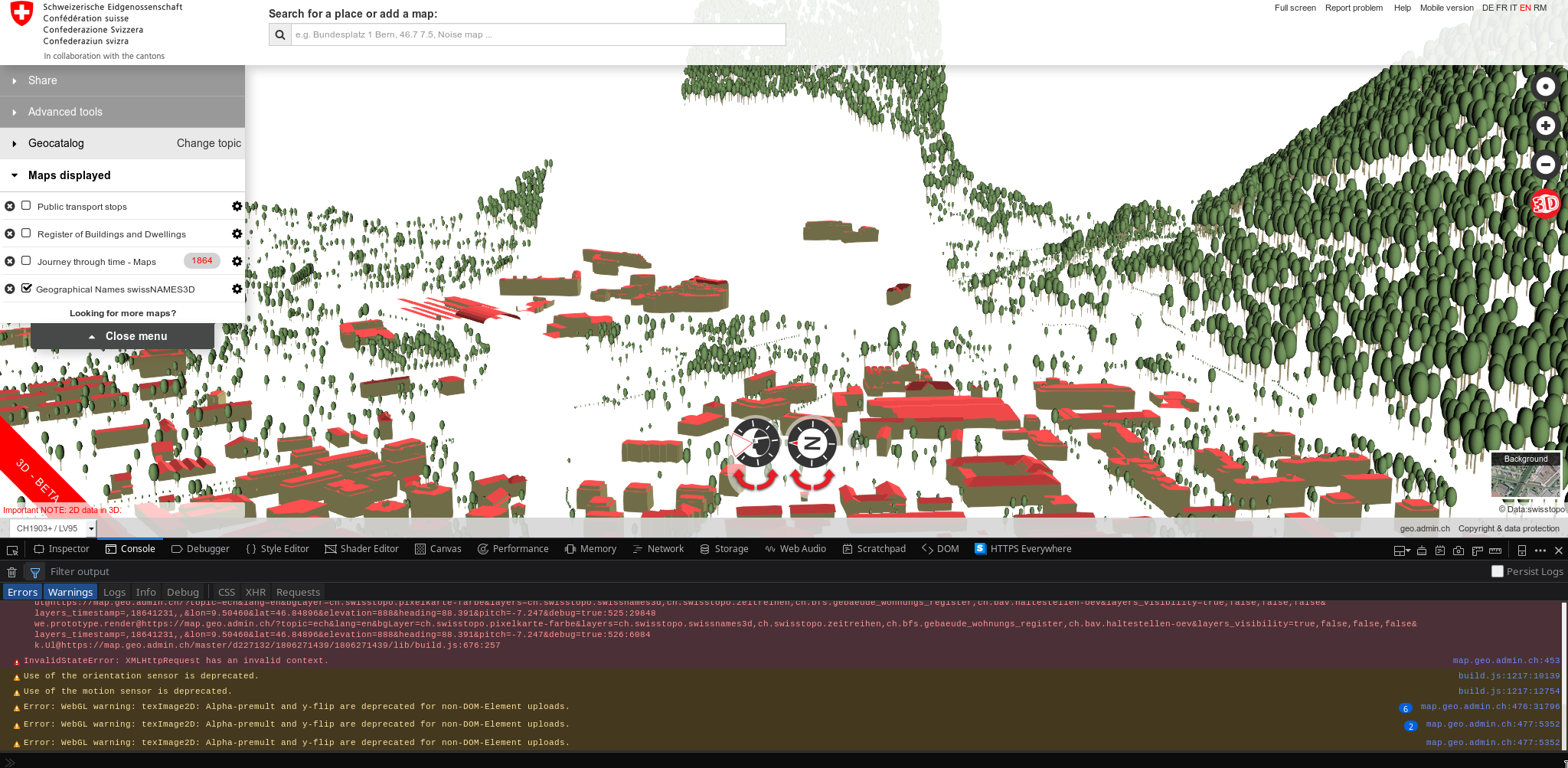
Task: Open the Shader Editor tab
Action: coord(361,549)
